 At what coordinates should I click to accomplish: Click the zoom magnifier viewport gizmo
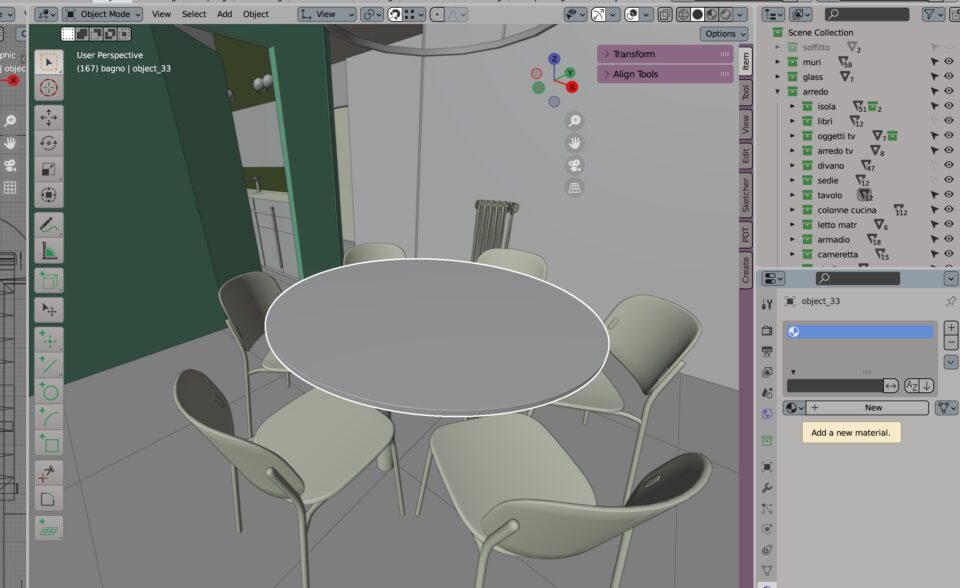point(575,120)
